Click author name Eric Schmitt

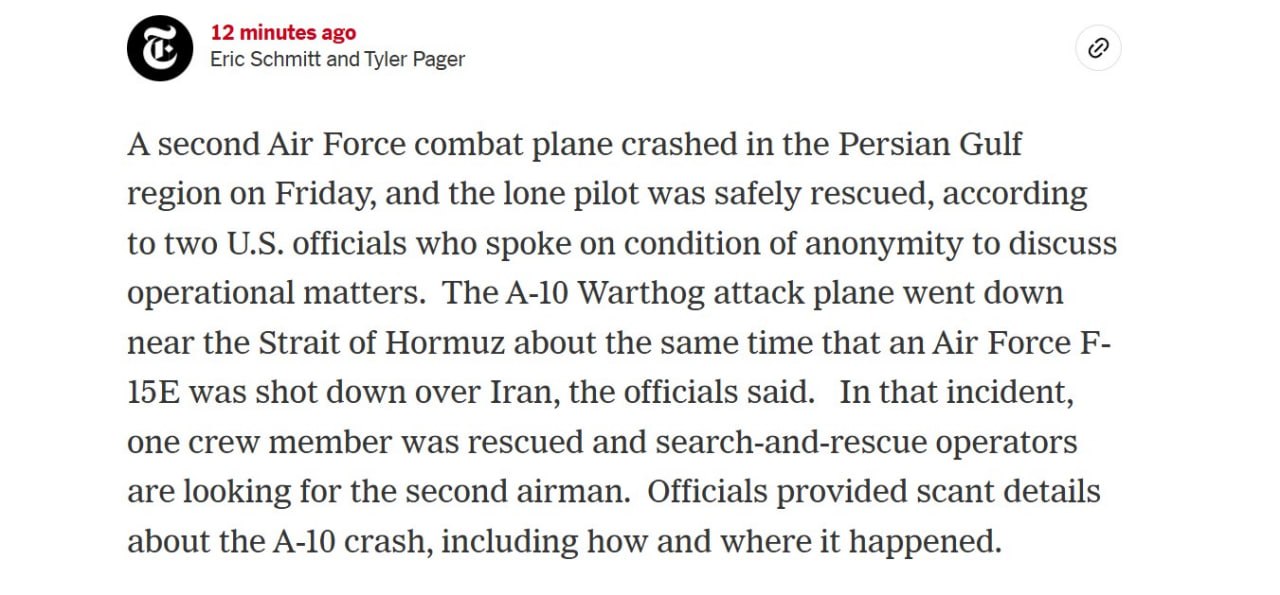tap(265, 59)
